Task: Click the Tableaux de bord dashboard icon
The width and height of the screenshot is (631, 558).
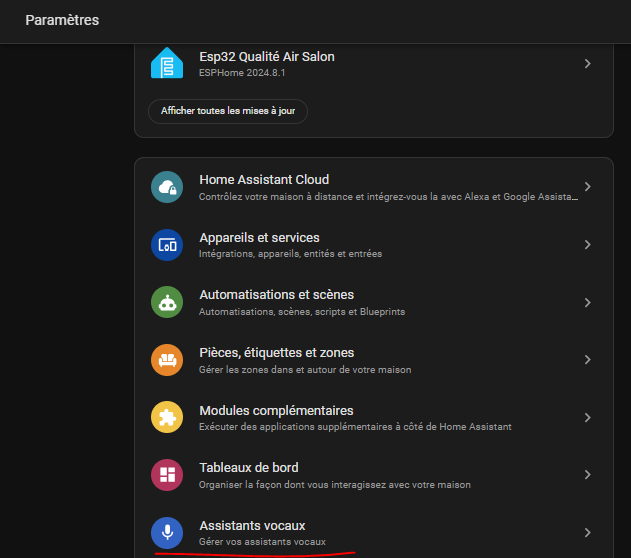Action: pyautogui.click(x=167, y=475)
